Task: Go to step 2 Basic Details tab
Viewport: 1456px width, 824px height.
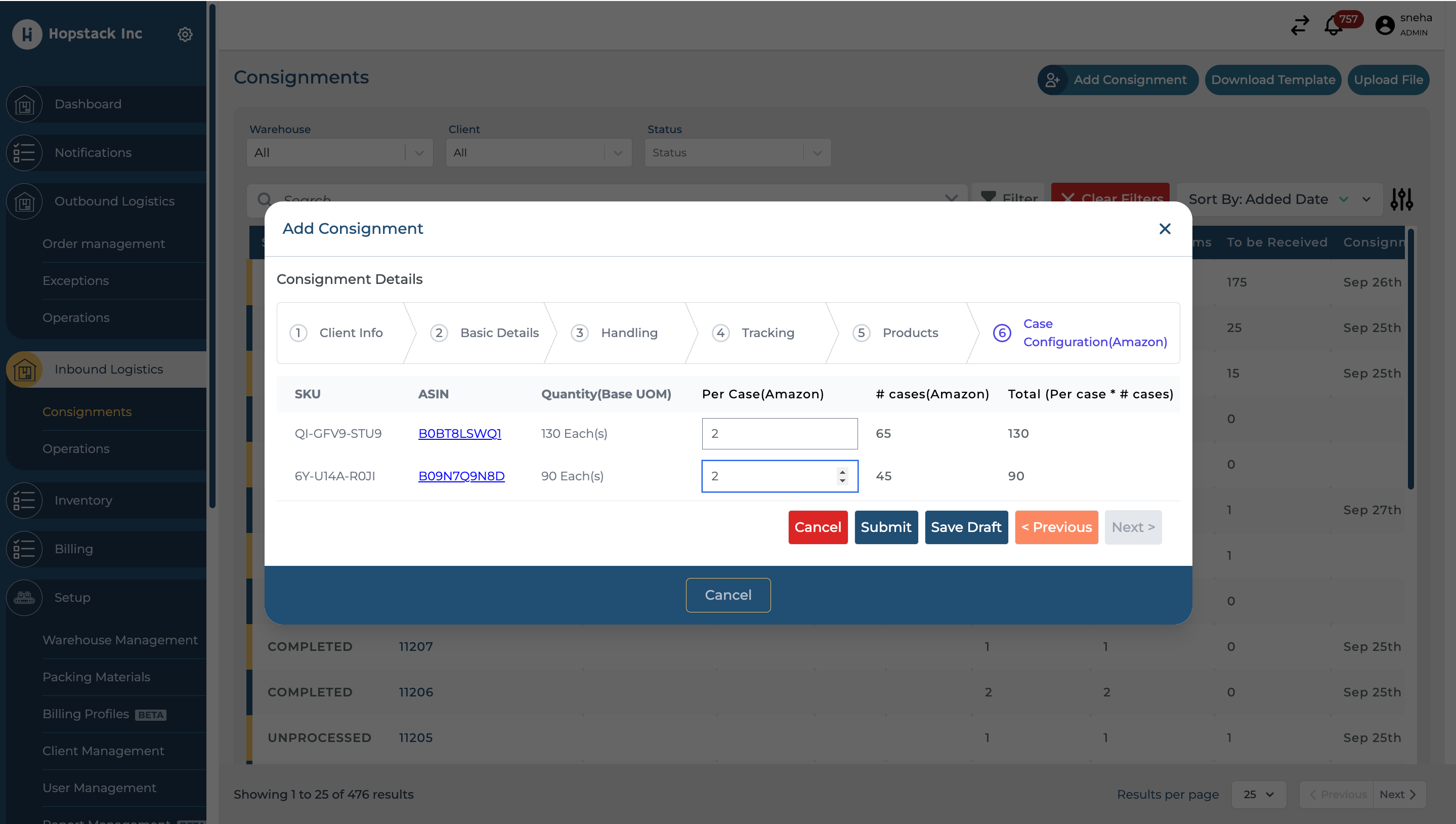Action: (499, 333)
